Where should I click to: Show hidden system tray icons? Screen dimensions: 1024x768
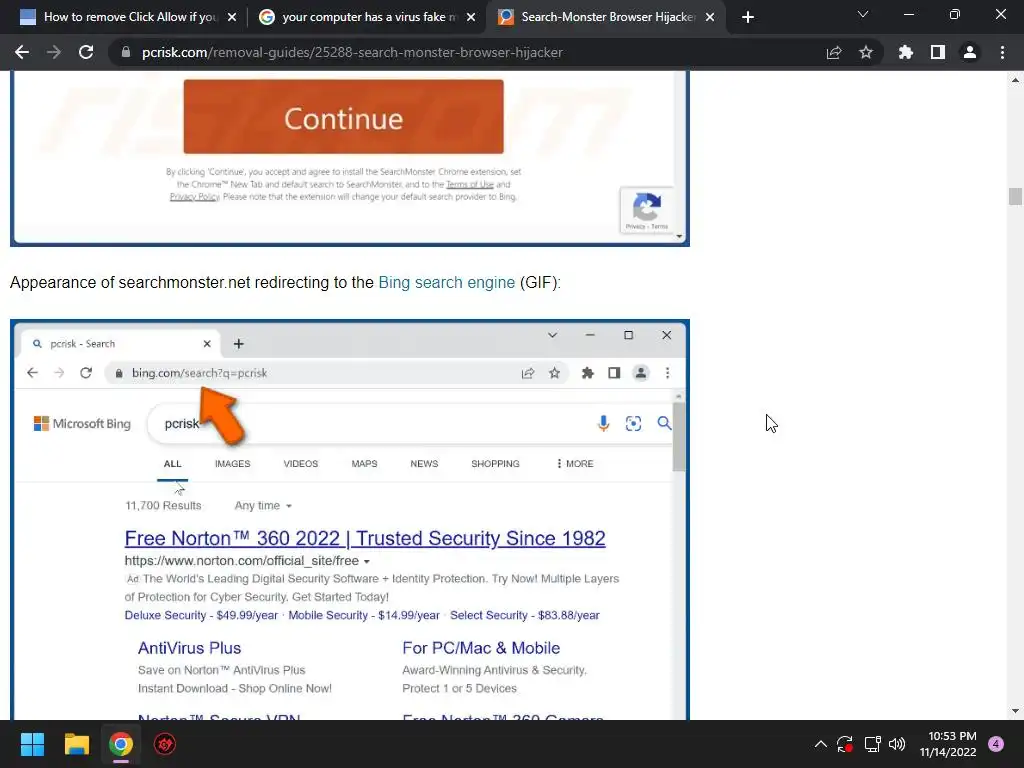(821, 744)
